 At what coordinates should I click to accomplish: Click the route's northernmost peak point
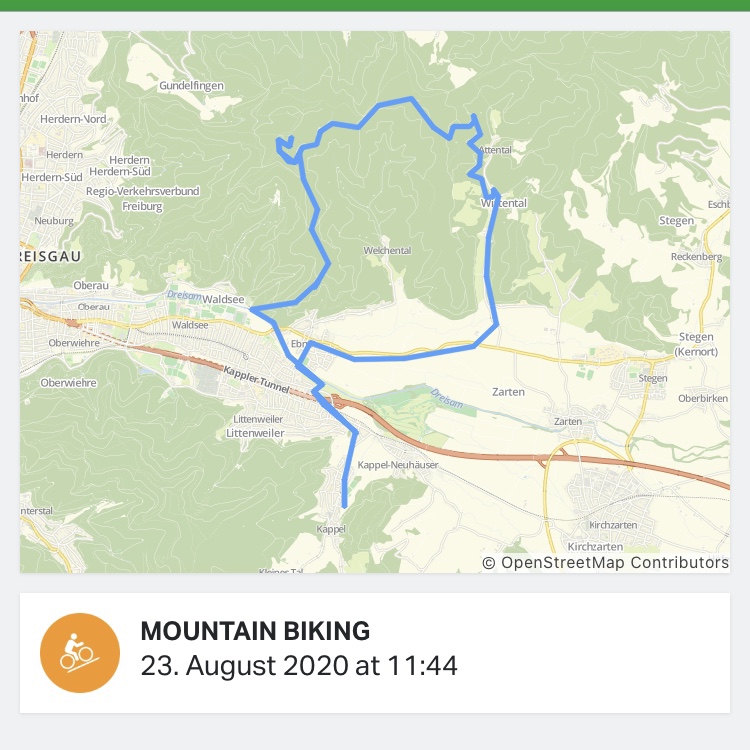(x=411, y=98)
